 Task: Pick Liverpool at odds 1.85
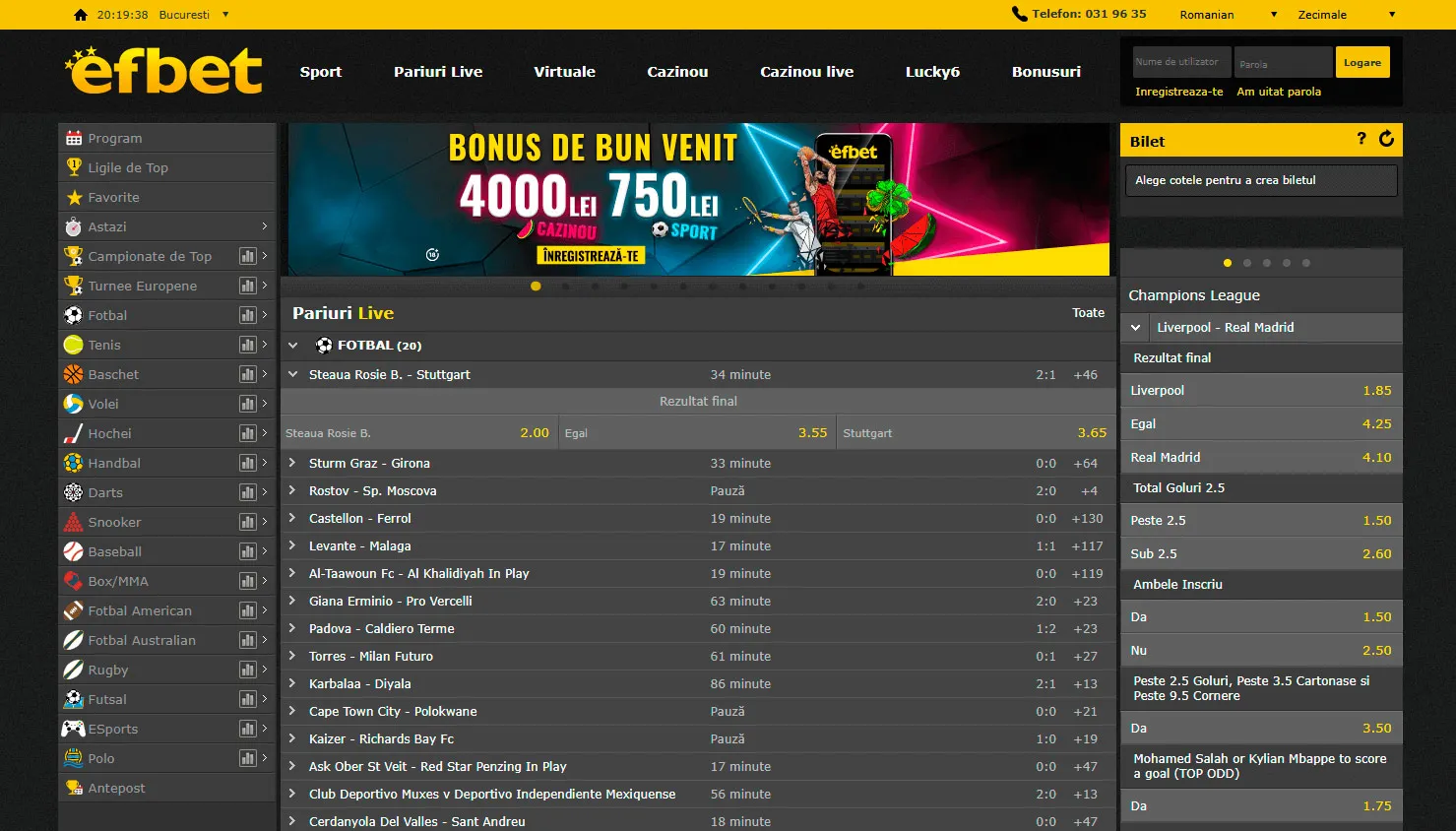(1261, 390)
